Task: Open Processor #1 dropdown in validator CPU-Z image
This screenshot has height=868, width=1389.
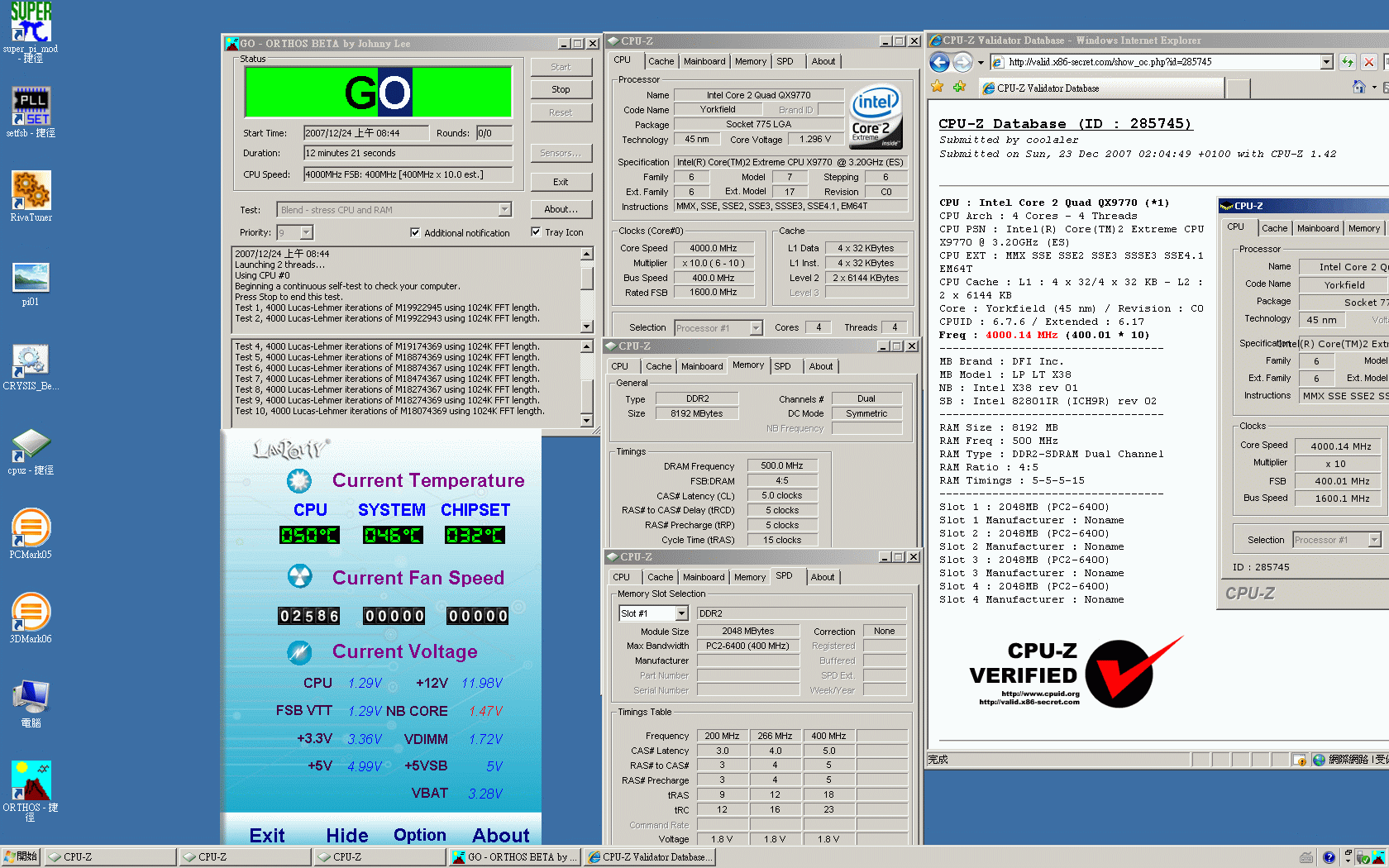Action: (1374, 540)
